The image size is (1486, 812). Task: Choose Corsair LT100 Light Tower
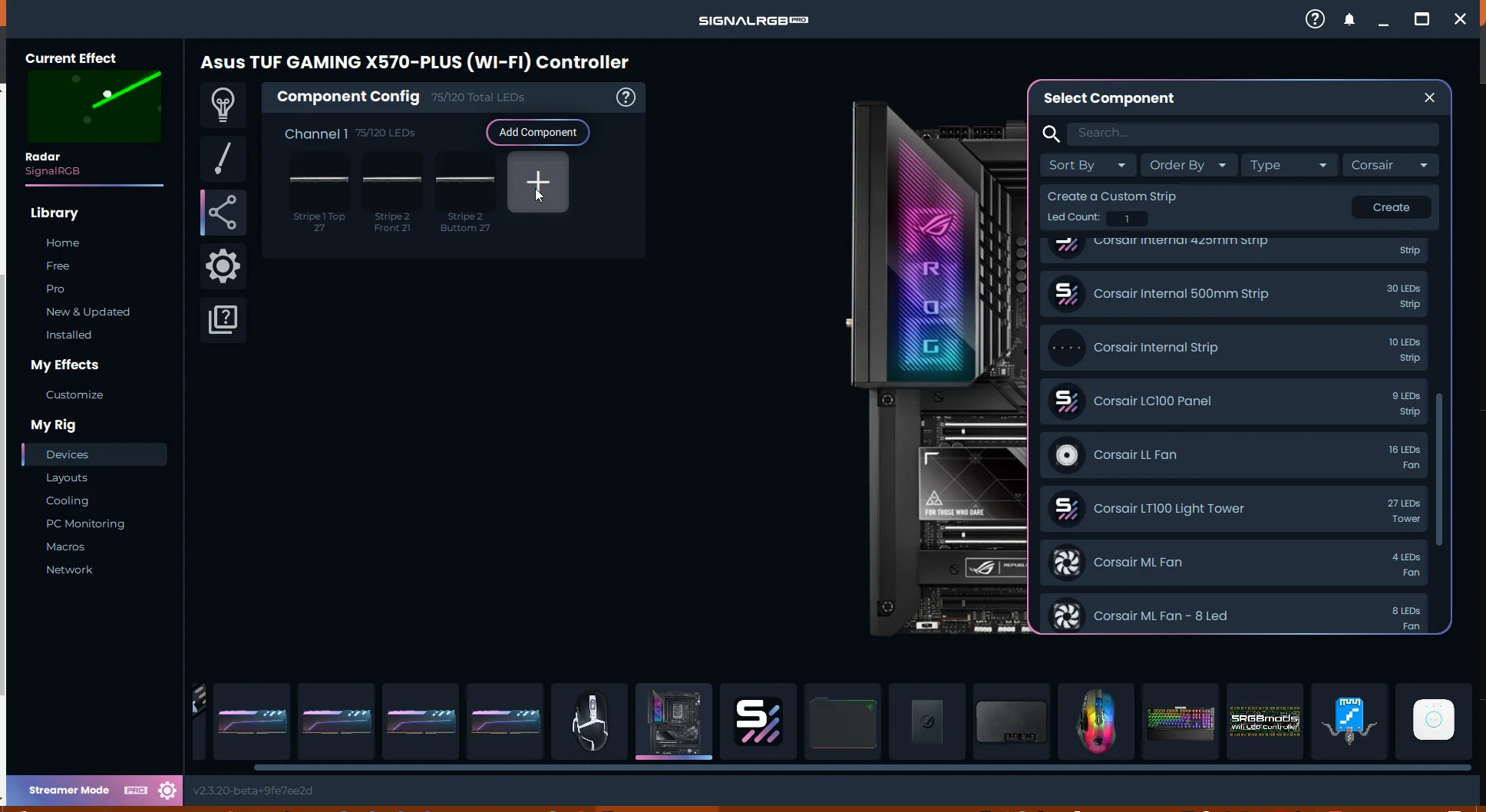(1233, 509)
